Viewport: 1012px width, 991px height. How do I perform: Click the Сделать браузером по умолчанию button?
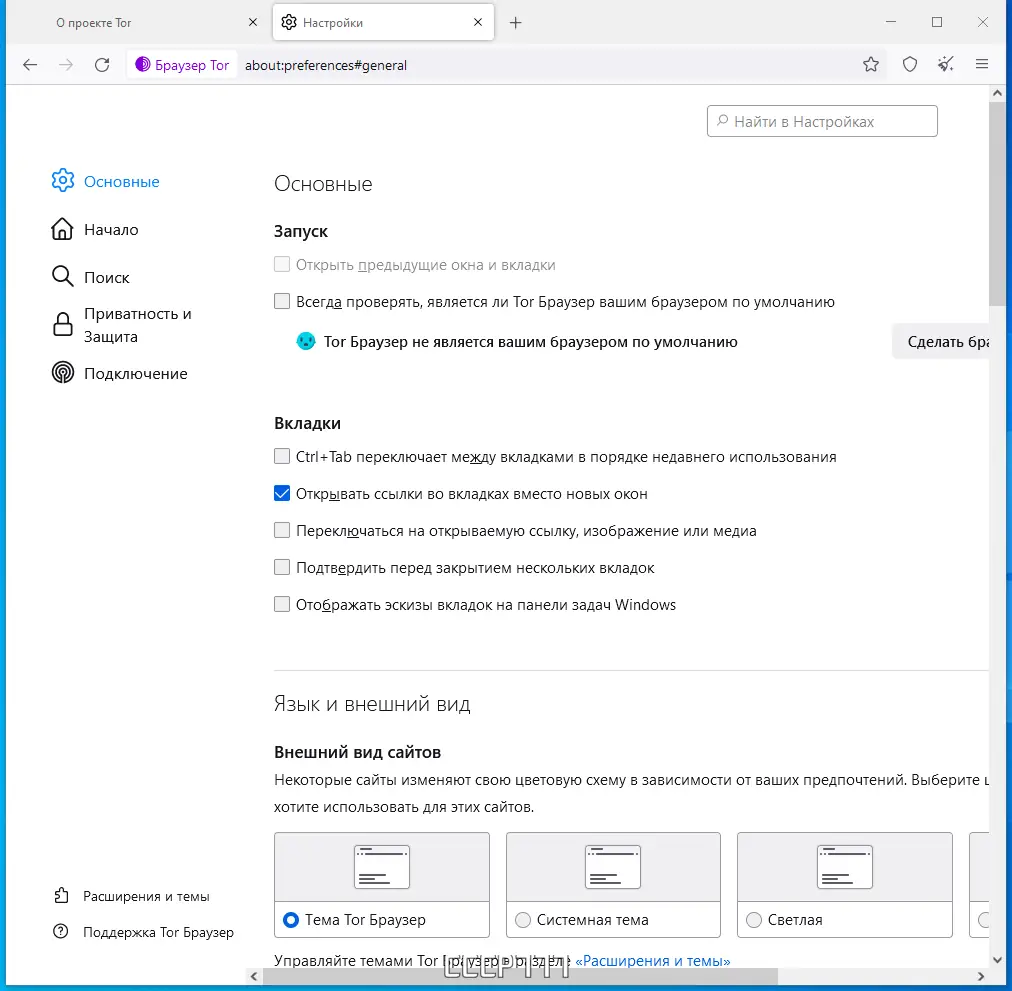click(x=950, y=341)
